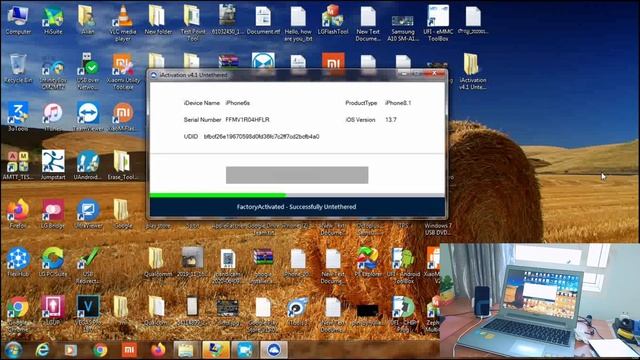Open the LG Bridge shortcut

pos(53,213)
